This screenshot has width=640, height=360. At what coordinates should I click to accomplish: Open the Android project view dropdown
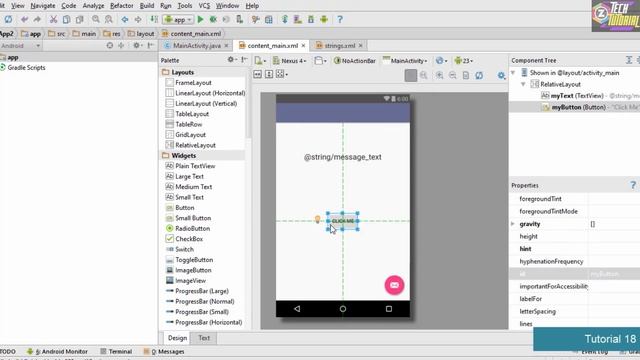[20, 46]
